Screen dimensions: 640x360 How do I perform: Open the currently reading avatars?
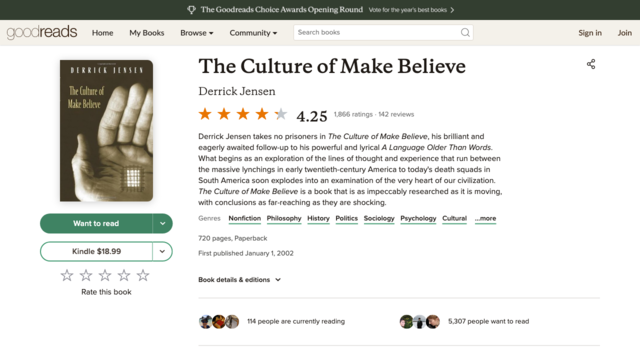tap(219, 322)
